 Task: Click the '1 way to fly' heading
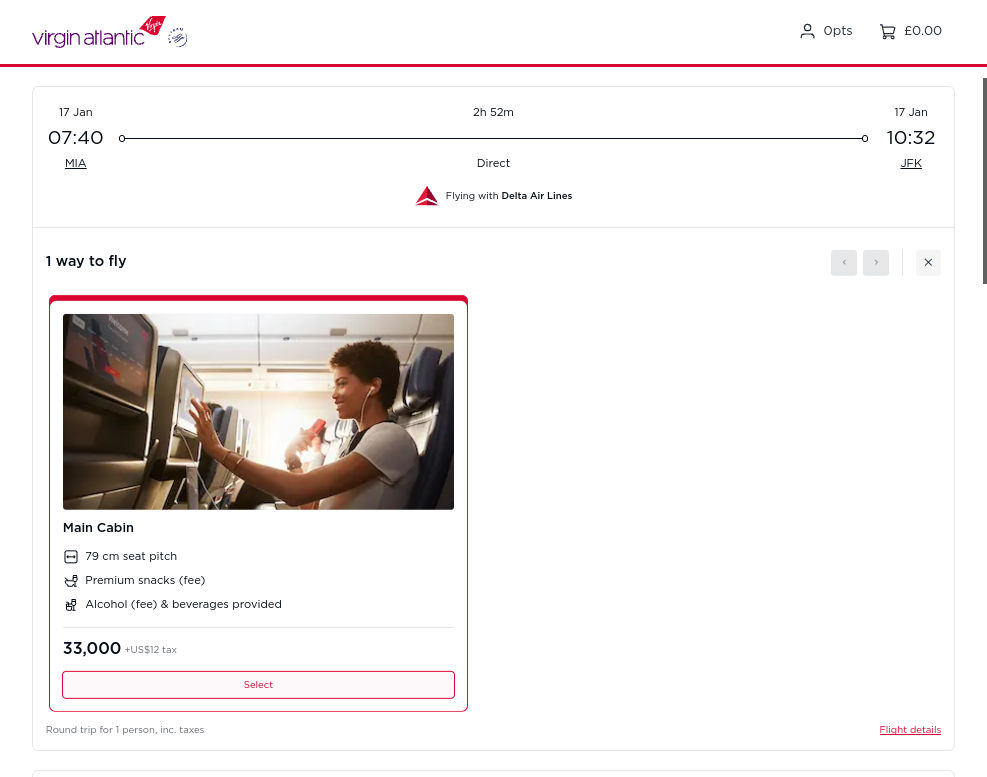[86, 261]
